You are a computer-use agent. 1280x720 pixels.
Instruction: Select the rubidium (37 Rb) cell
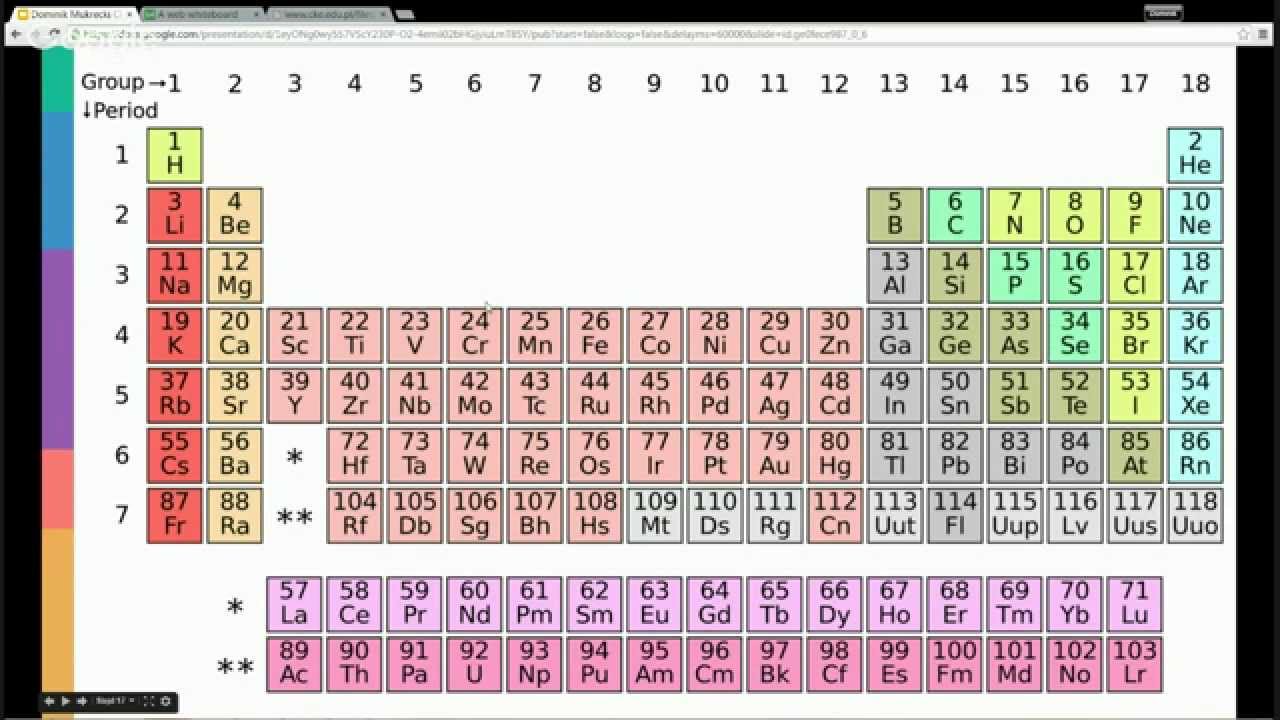tap(175, 395)
